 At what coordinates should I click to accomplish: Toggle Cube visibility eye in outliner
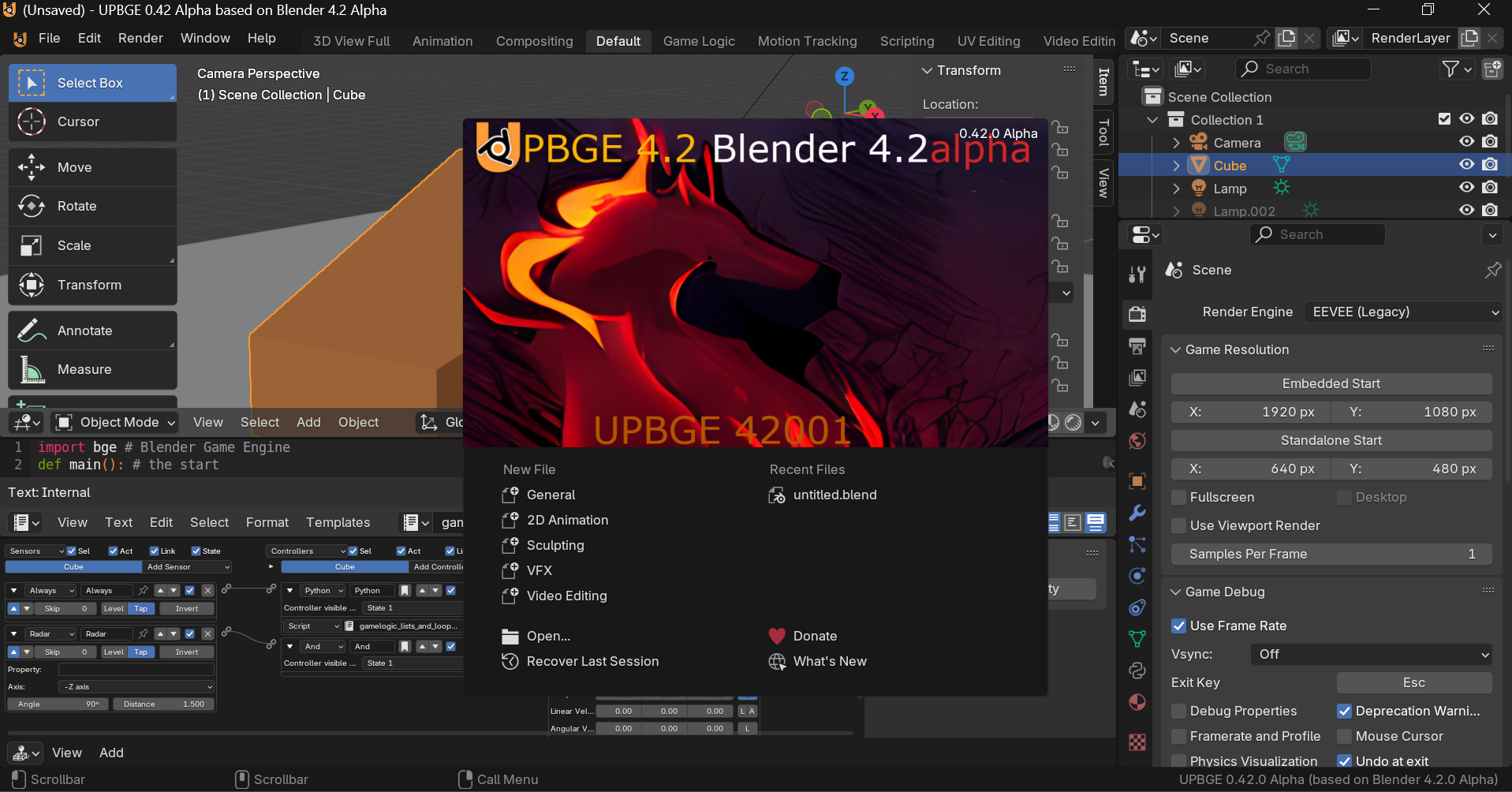click(x=1466, y=165)
